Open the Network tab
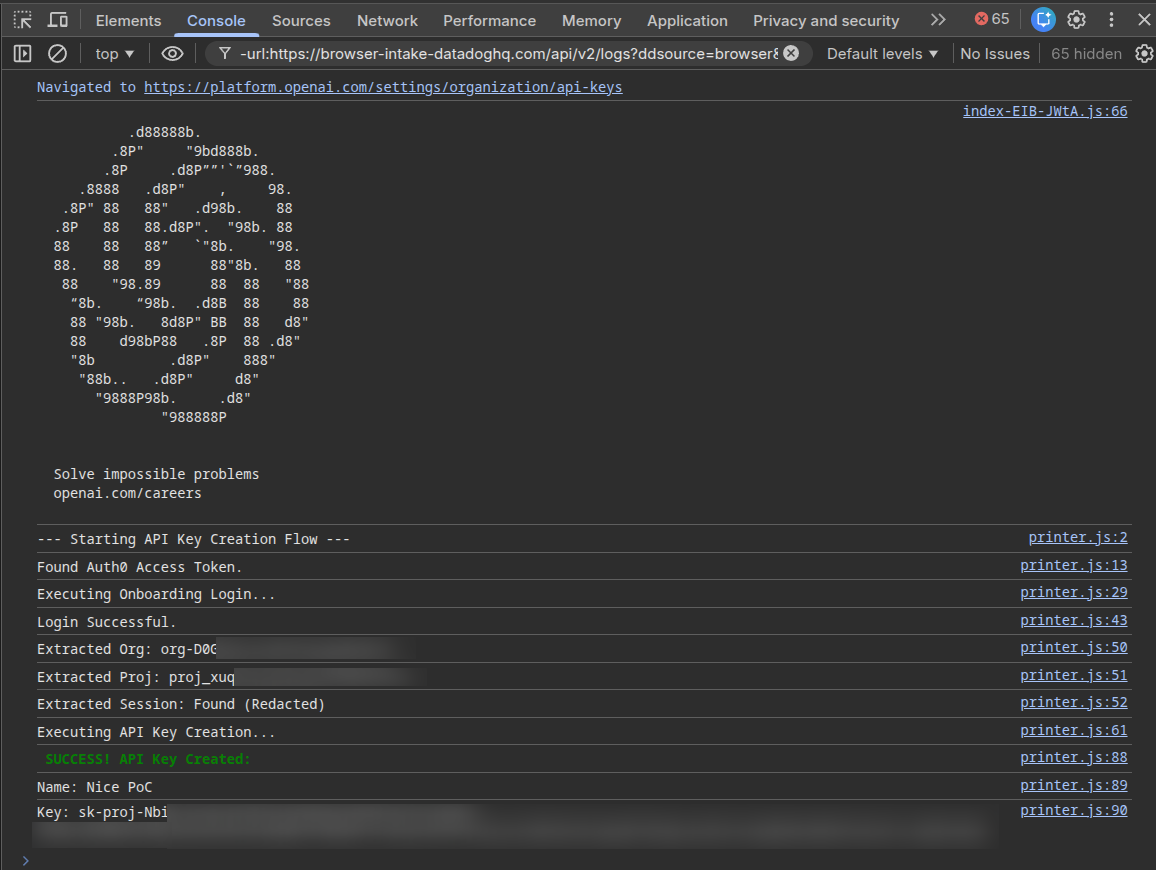Image resolution: width=1156 pixels, height=870 pixels. point(387,21)
